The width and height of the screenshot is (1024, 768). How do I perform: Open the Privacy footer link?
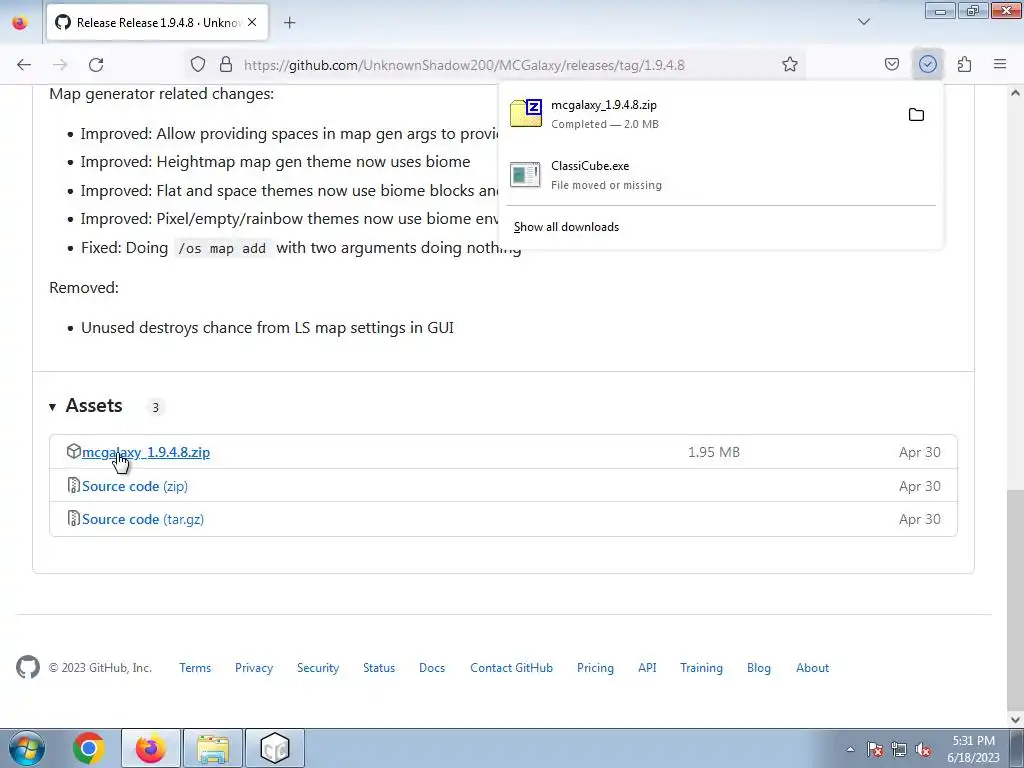tap(254, 667)
